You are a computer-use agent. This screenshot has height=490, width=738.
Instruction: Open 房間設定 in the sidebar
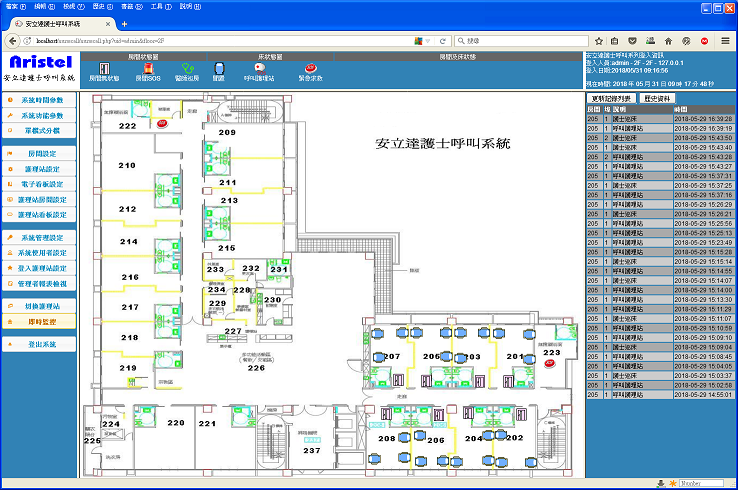(x=39, y=153)
